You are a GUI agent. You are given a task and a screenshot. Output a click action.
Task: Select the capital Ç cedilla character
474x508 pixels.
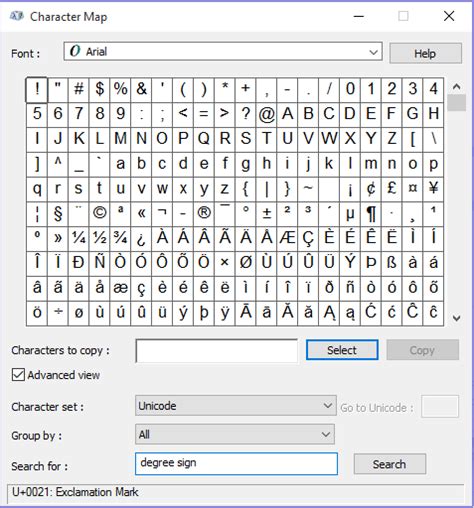308,238
